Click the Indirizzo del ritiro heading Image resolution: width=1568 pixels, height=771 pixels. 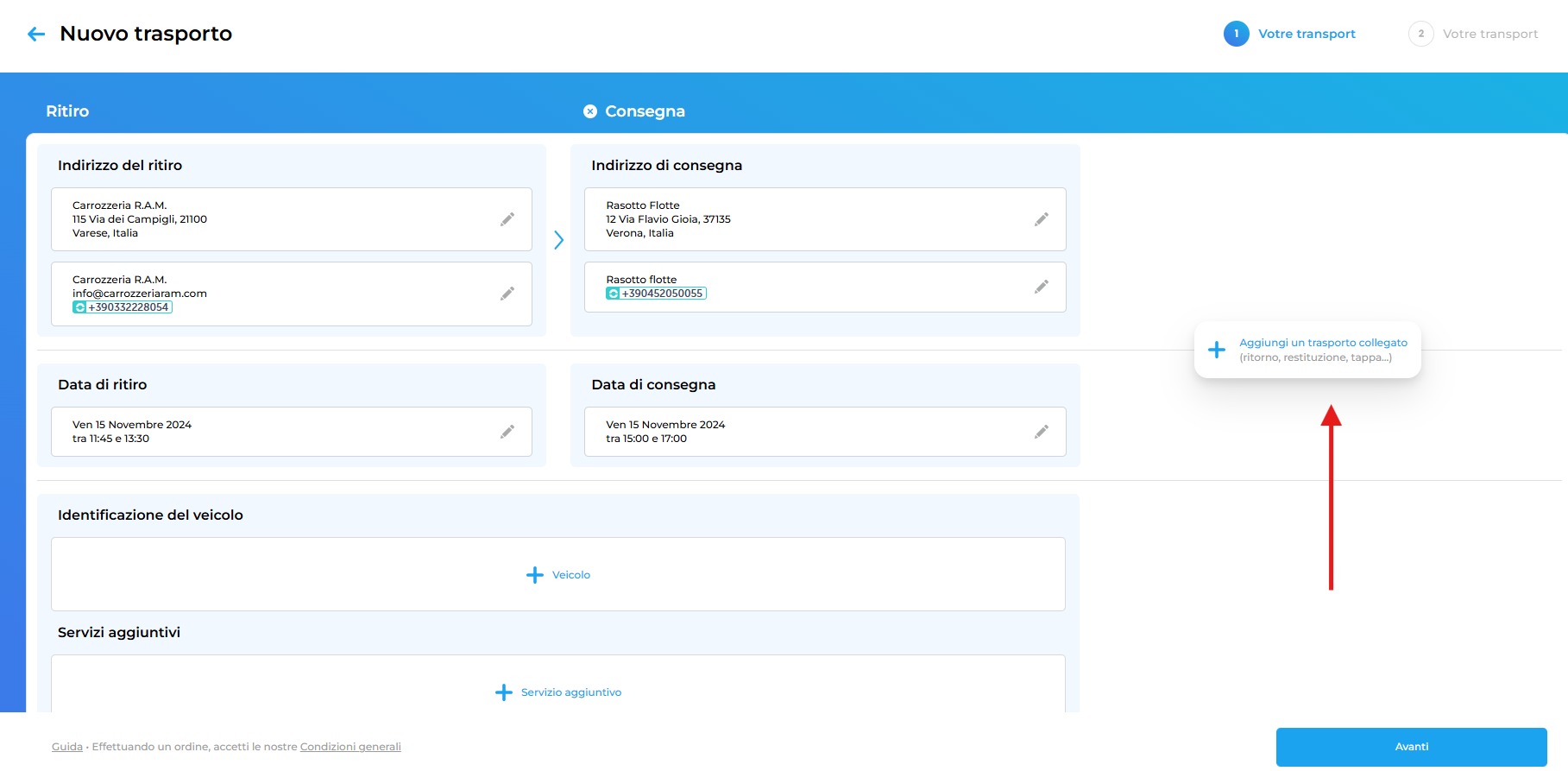tap(120, 166)
